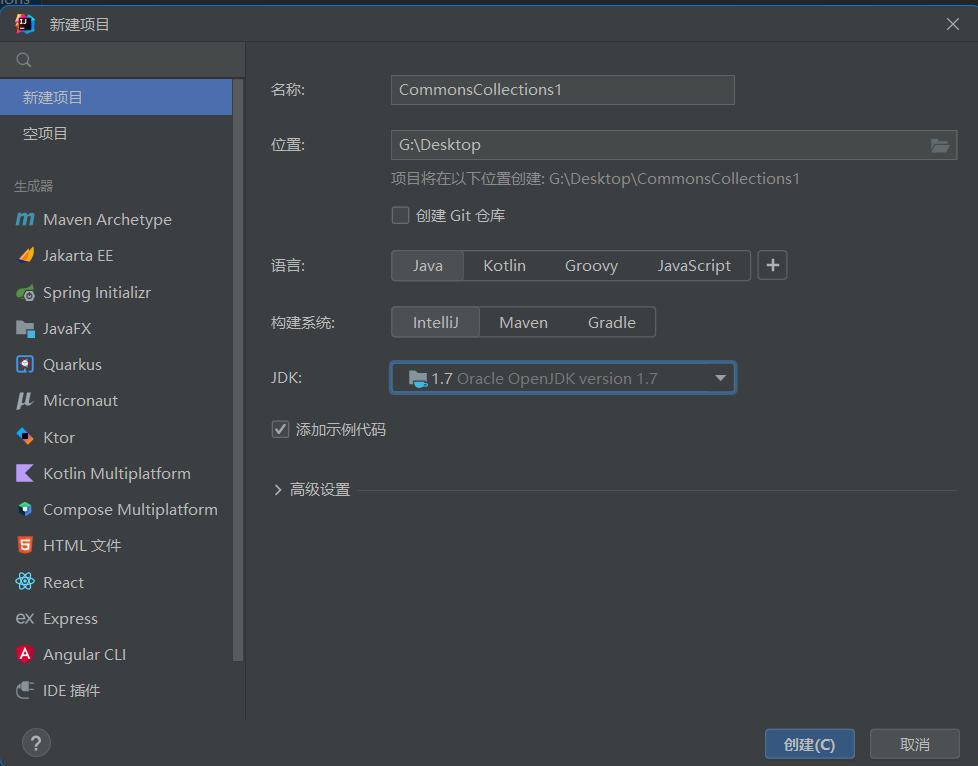Open the JDK 1.7 dropdown
The height and width of the screenshot is (766, 978).
click(563, 378)
